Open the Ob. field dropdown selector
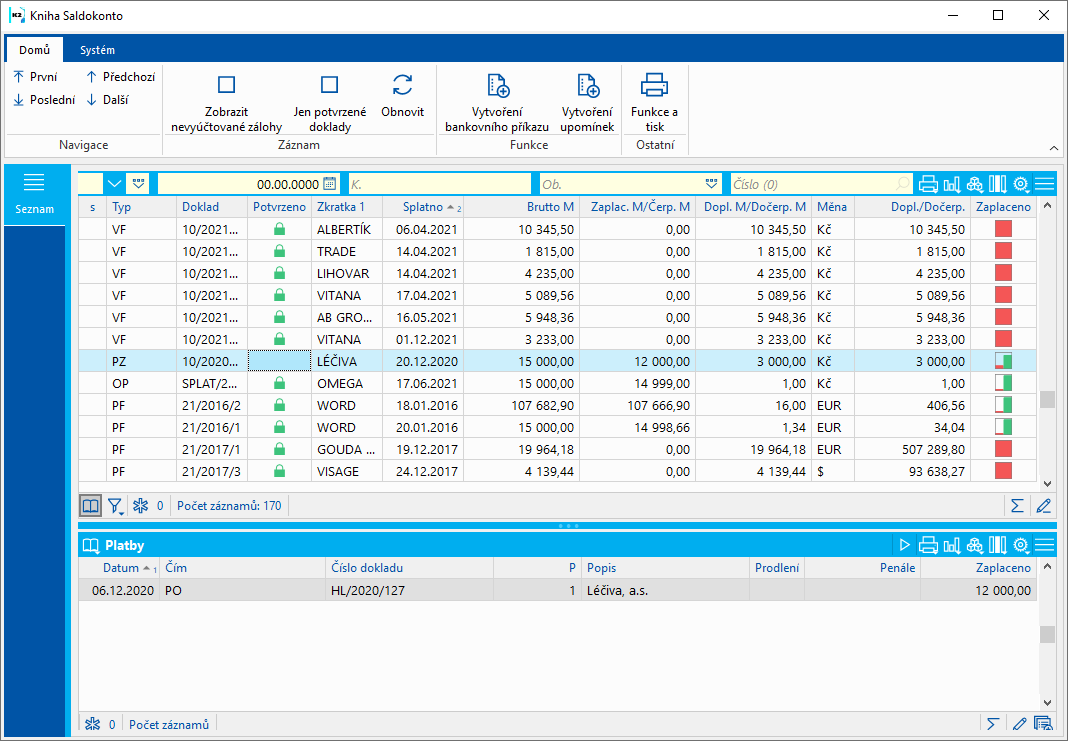The image size is (1068, 741). [711, 184]
